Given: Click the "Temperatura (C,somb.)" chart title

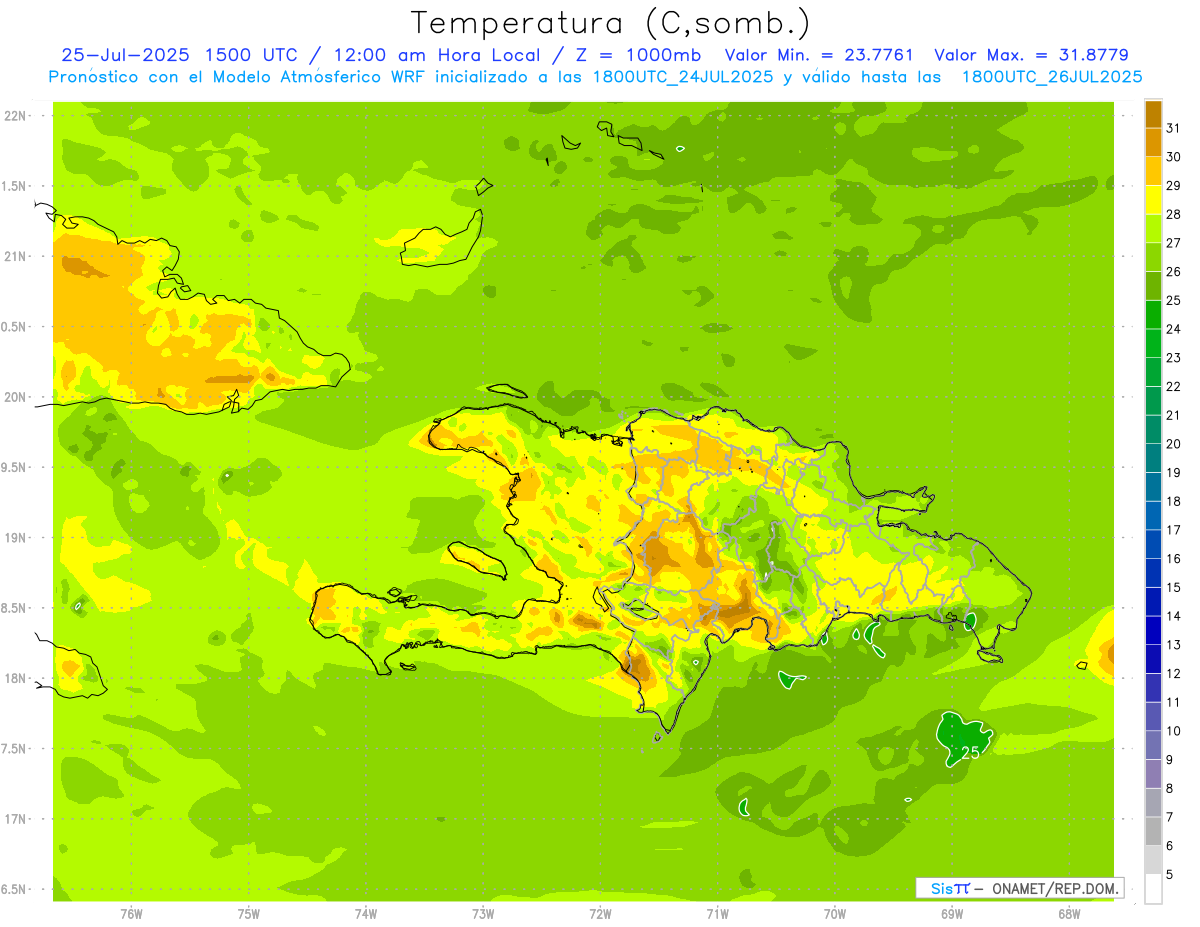Looking at the screenshot, I should pos(611,23).
